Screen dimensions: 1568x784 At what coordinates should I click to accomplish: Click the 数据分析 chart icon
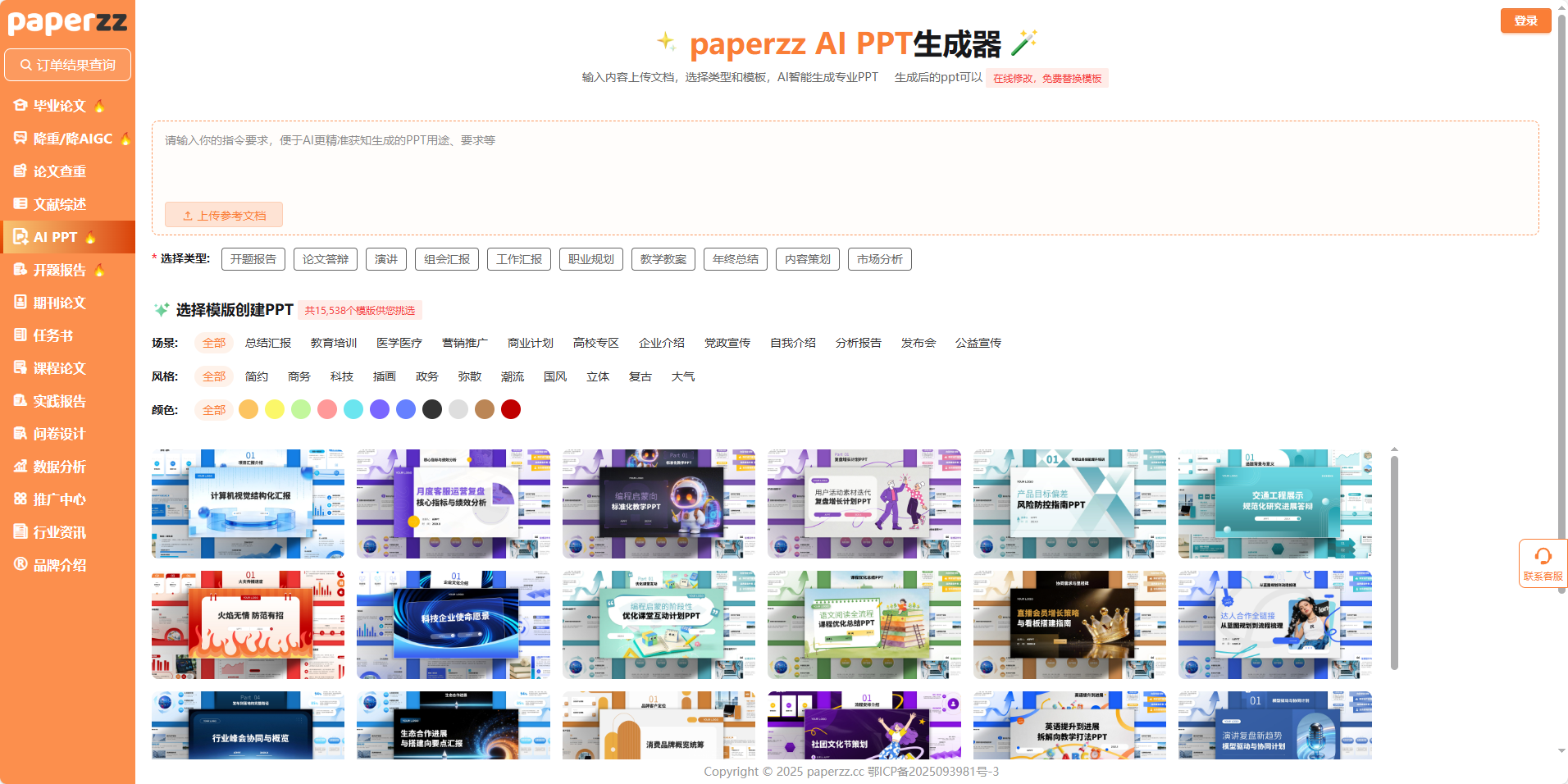[21, 466]
